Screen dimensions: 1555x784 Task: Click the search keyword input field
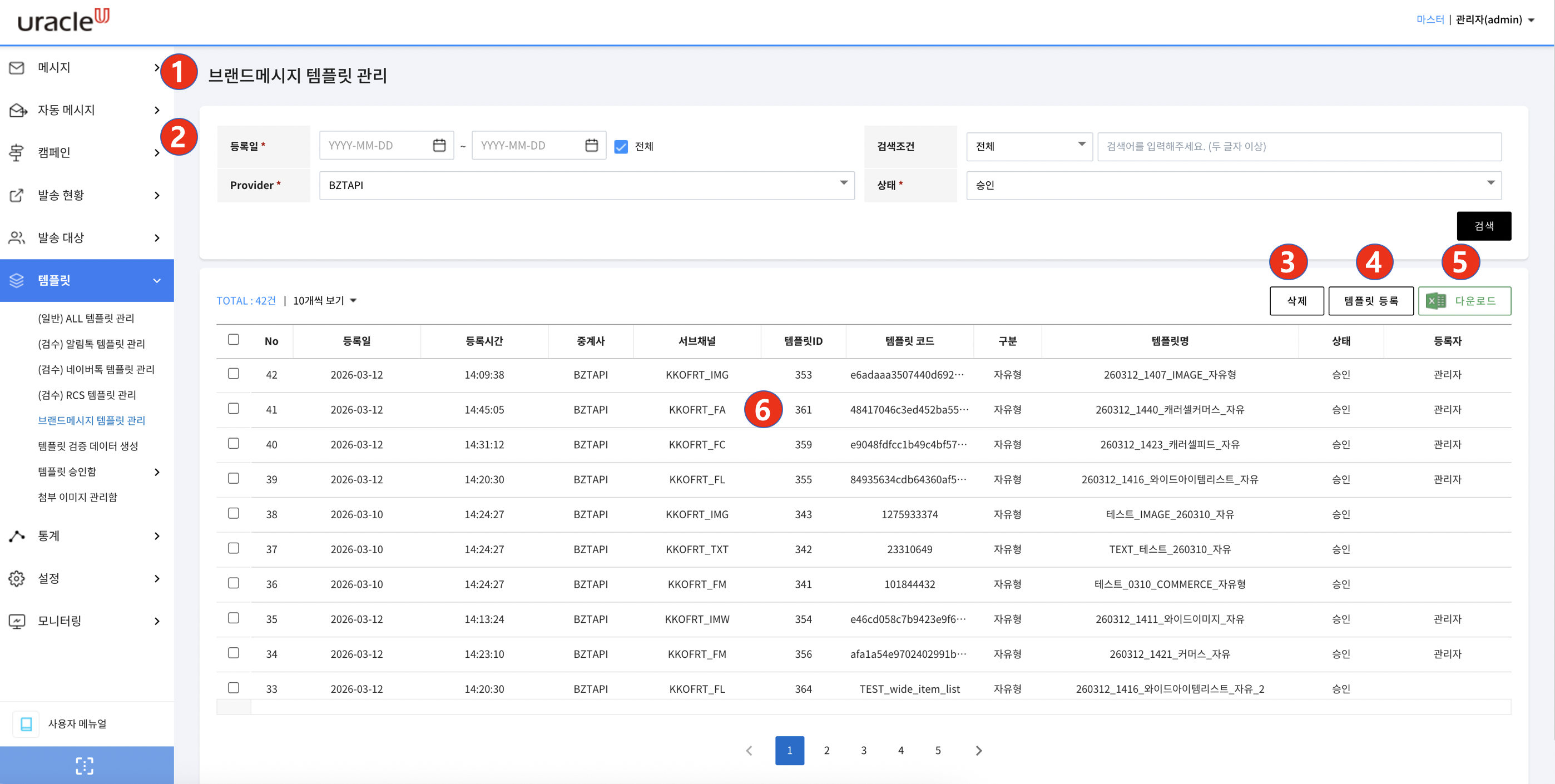[x=1299, y=147]
